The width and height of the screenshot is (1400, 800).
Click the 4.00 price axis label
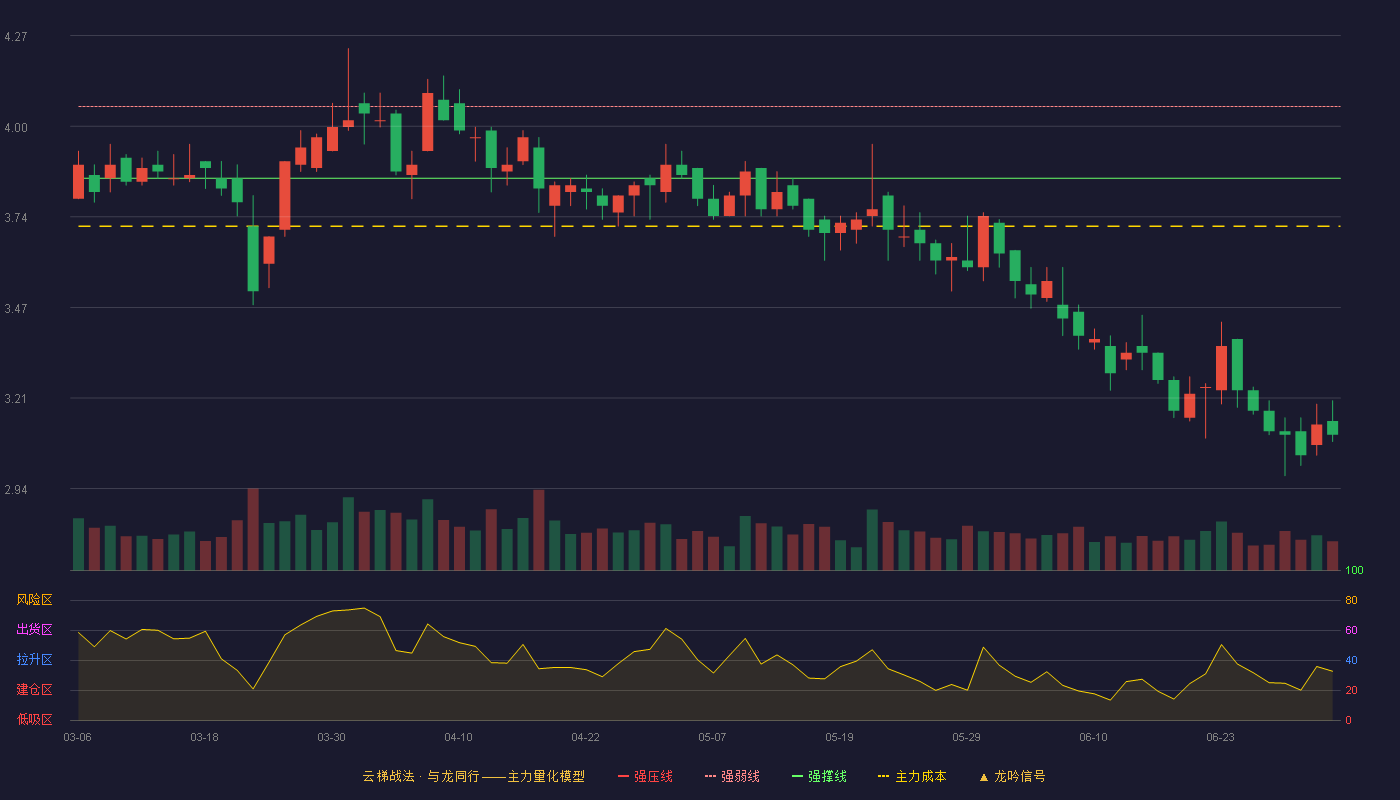coord(16,127)
